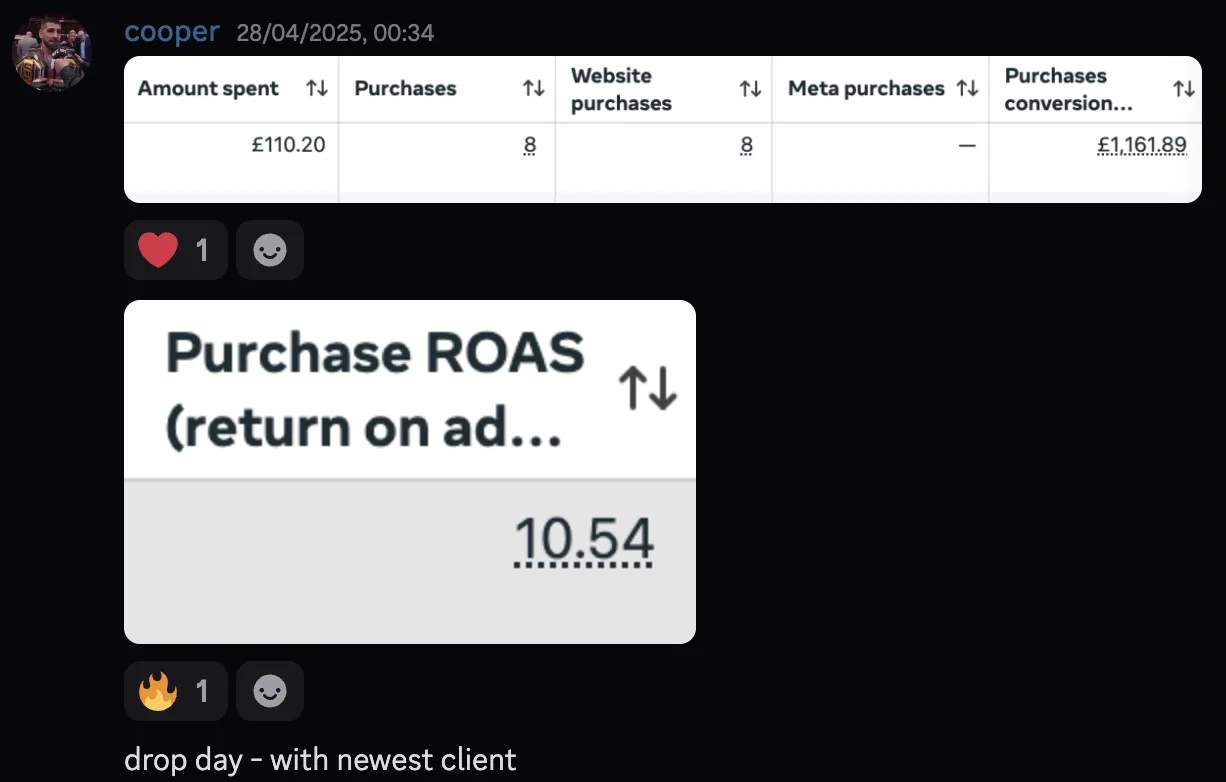
Task: Click the £1,161.89 conversion value
Action: click(x=1142, y=146)
